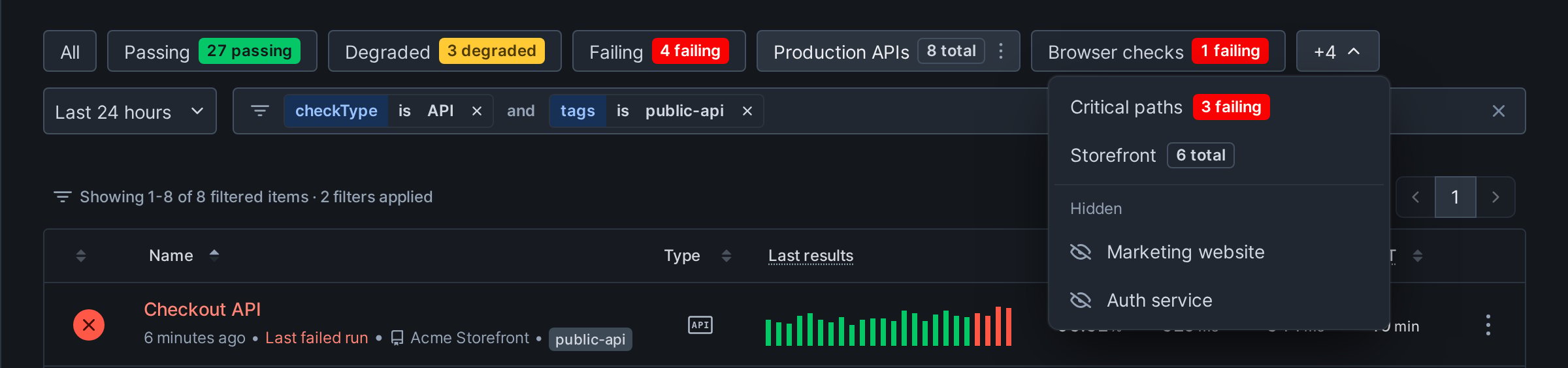1568x368 pixels.
Task: Click the API type icon on Checkout API
Action: pyautogui.click(x=700, y=325)
